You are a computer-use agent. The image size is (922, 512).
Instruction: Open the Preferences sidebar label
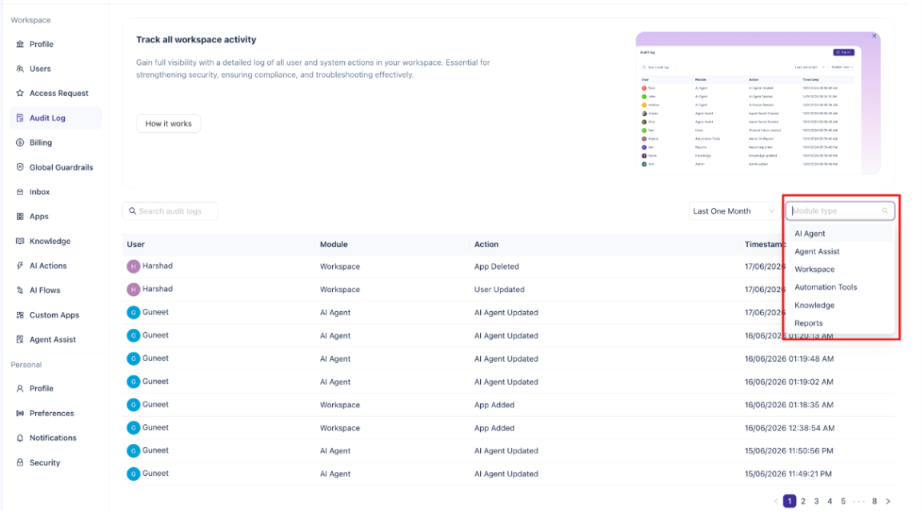[52, 414]
